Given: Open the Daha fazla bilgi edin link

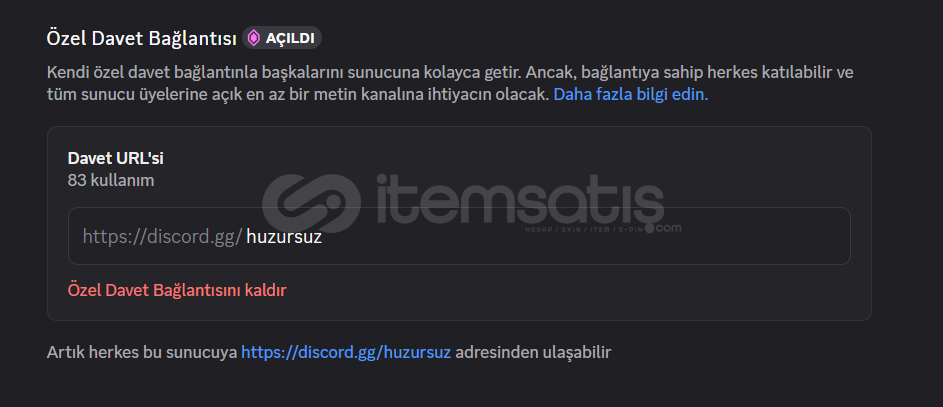Looking at the screenshot, I should [631, 94].
